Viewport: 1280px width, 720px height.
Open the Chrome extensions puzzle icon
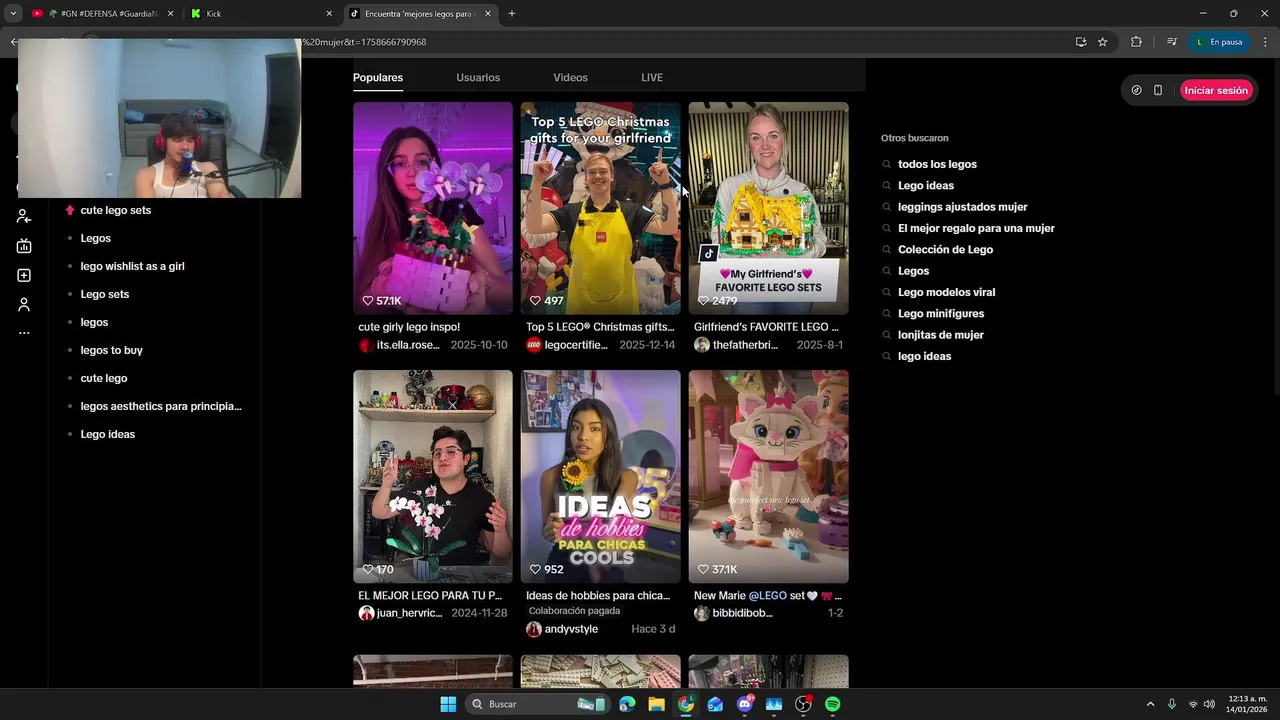click(x=1136, y=42)
